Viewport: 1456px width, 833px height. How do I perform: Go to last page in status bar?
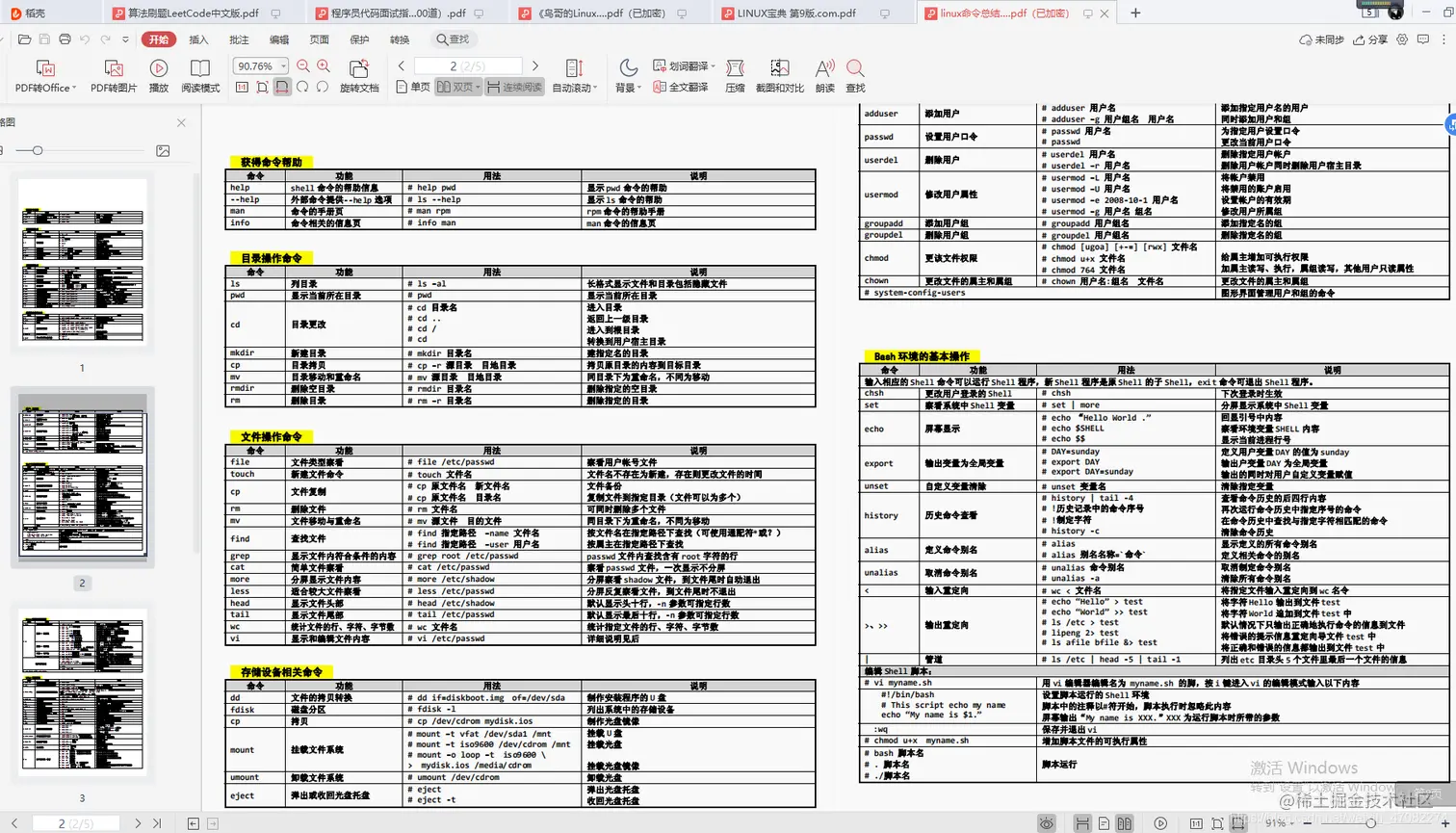click(157, 823)
